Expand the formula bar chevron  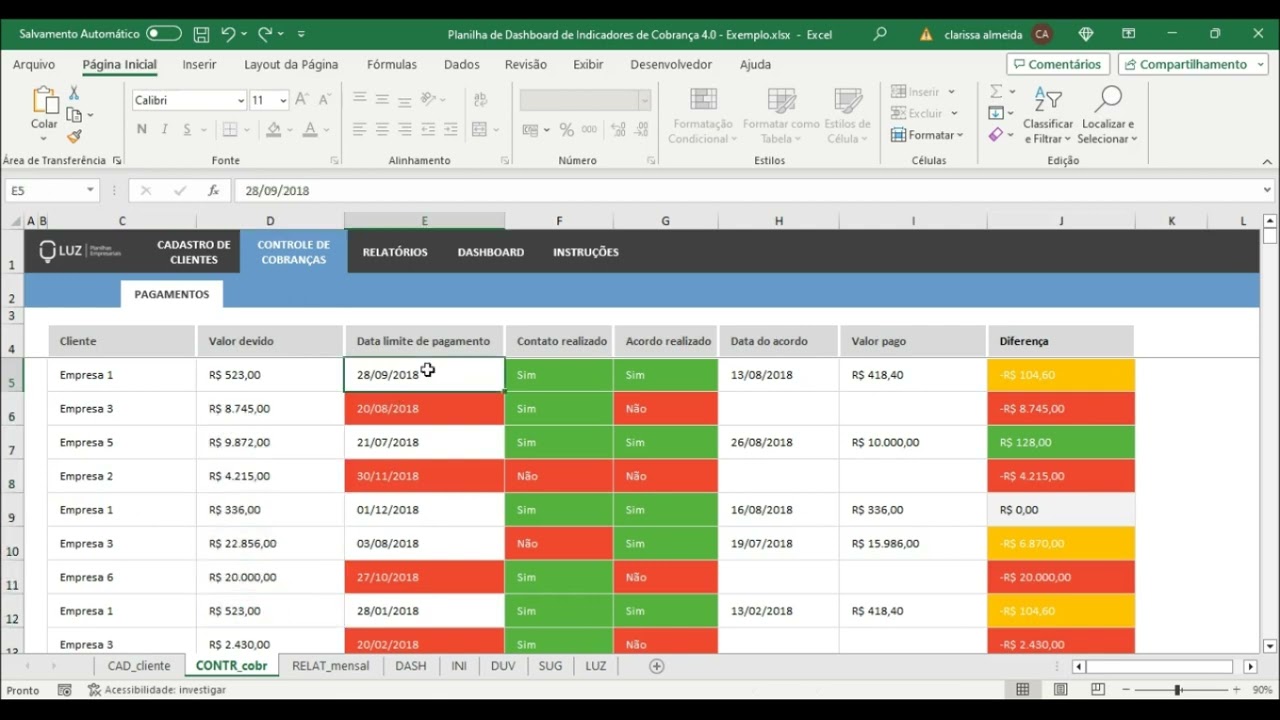point(1268,190)
